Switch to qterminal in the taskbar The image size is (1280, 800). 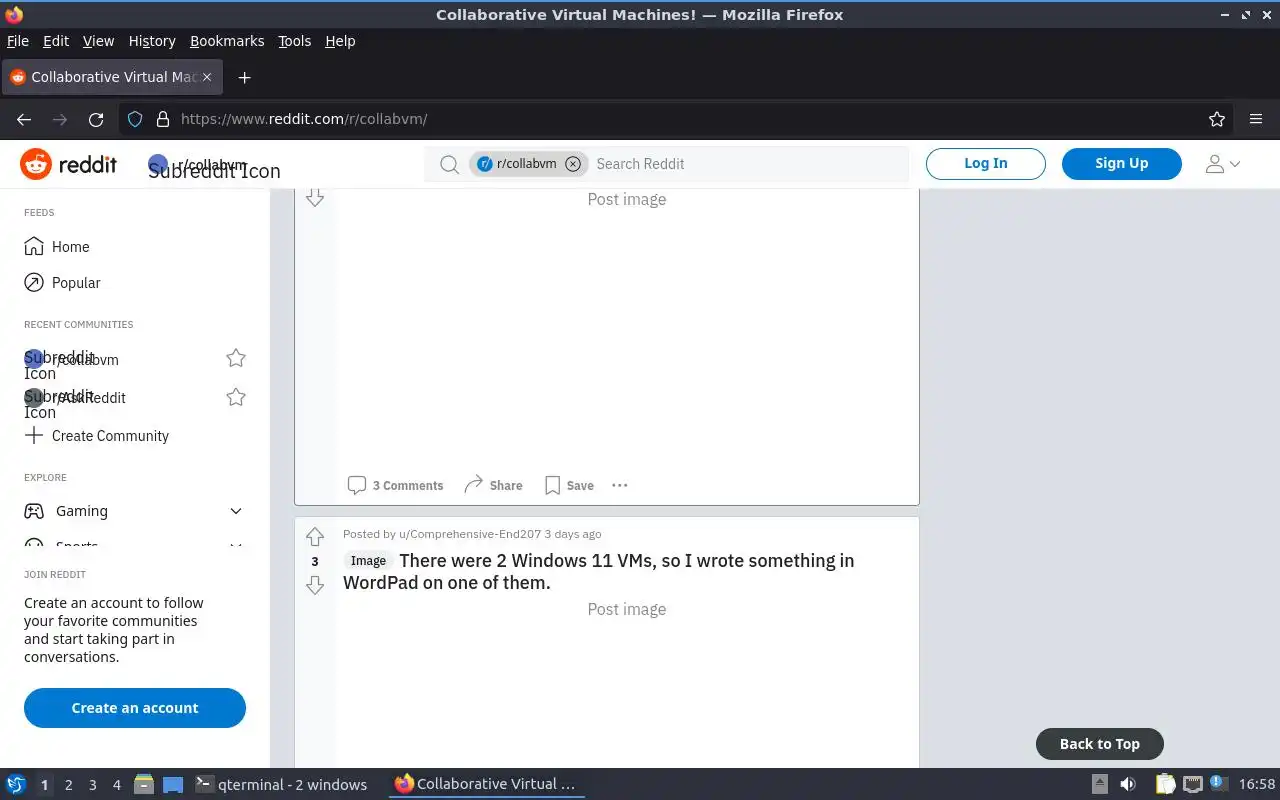coord(281,785)
